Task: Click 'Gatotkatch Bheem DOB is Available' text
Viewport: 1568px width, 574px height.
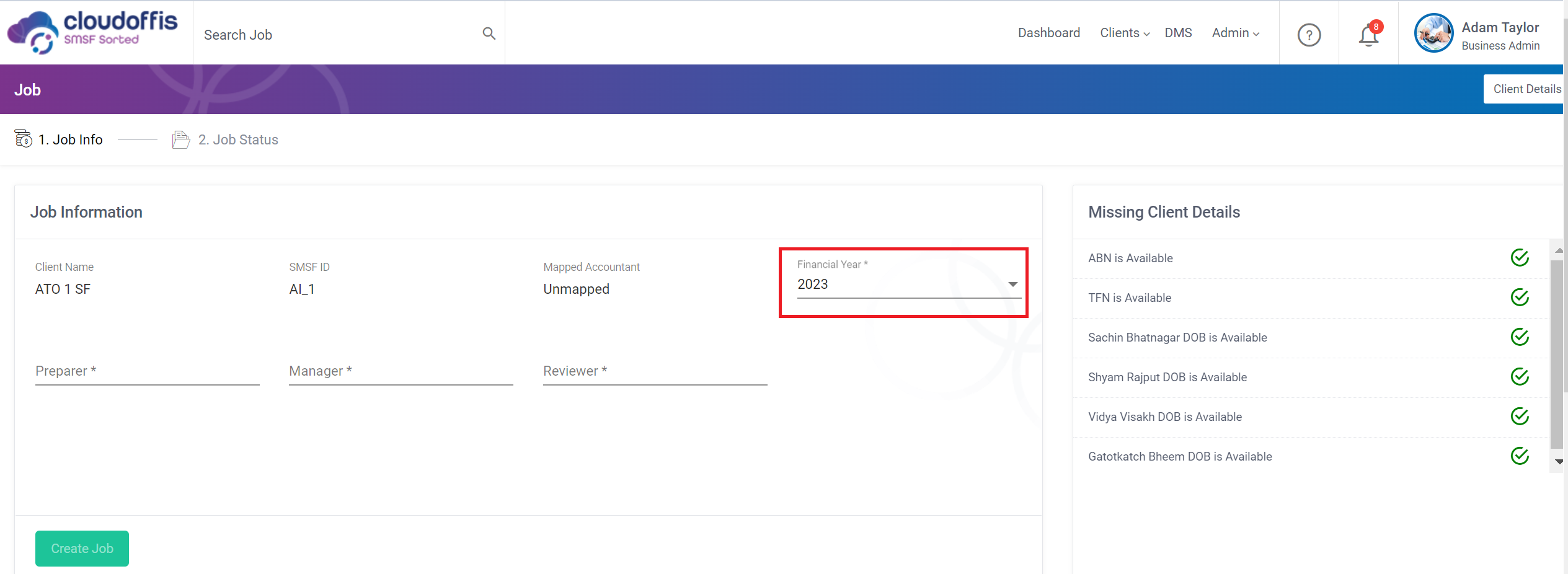Action: point(1180,456)
